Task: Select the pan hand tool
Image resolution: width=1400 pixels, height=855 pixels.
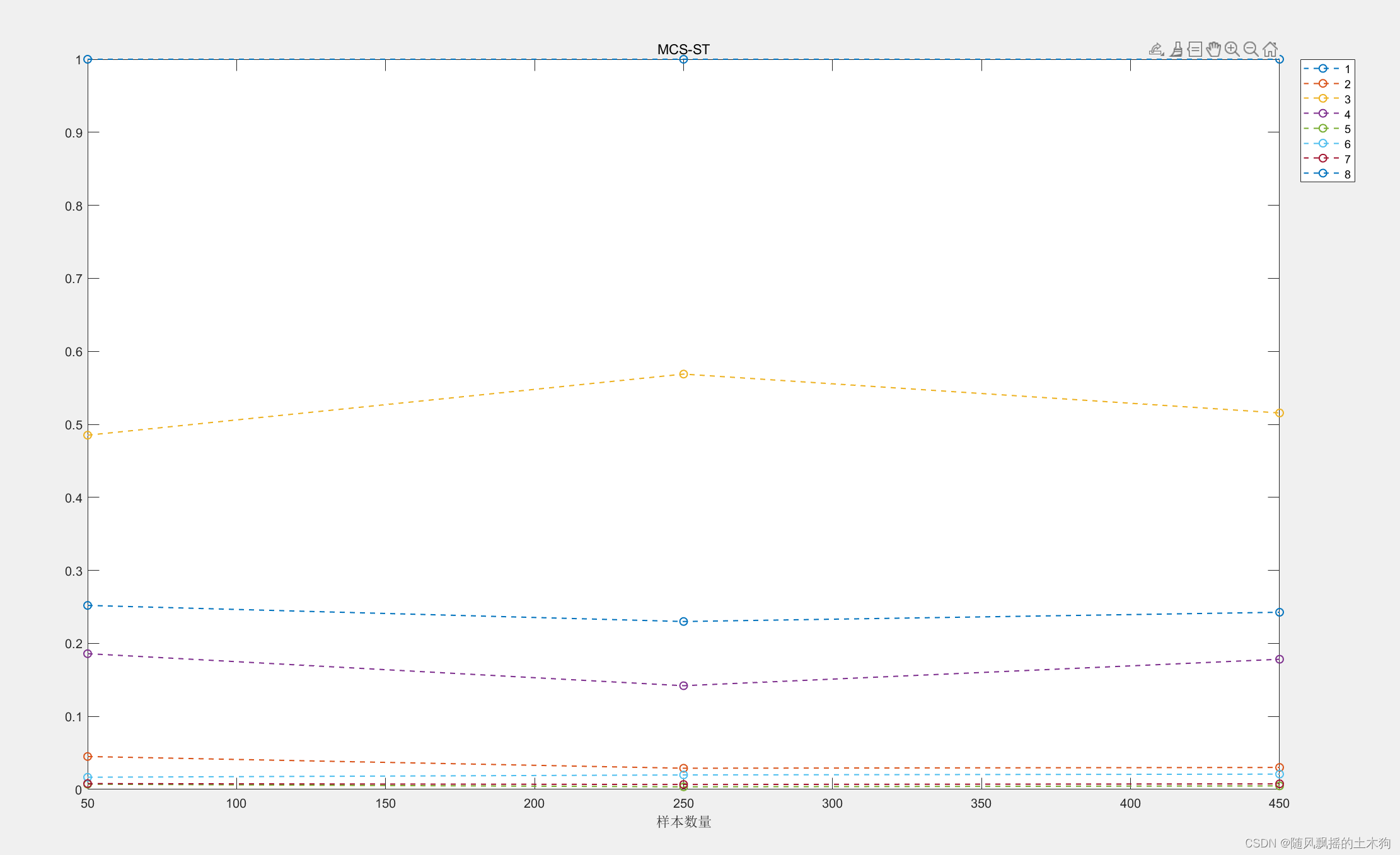Action: pos(1213,49)
